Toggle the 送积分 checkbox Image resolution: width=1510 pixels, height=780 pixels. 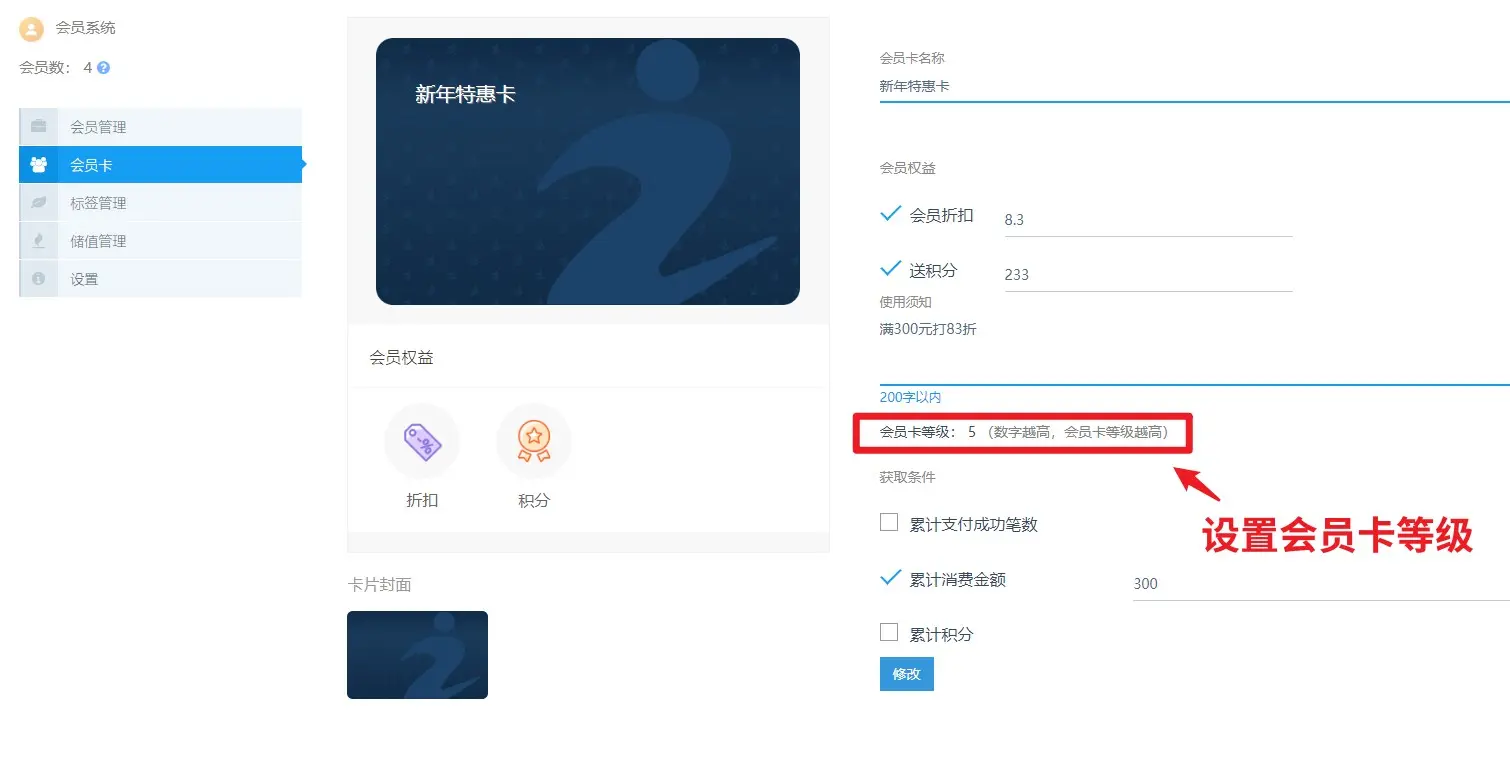[890, 269]
